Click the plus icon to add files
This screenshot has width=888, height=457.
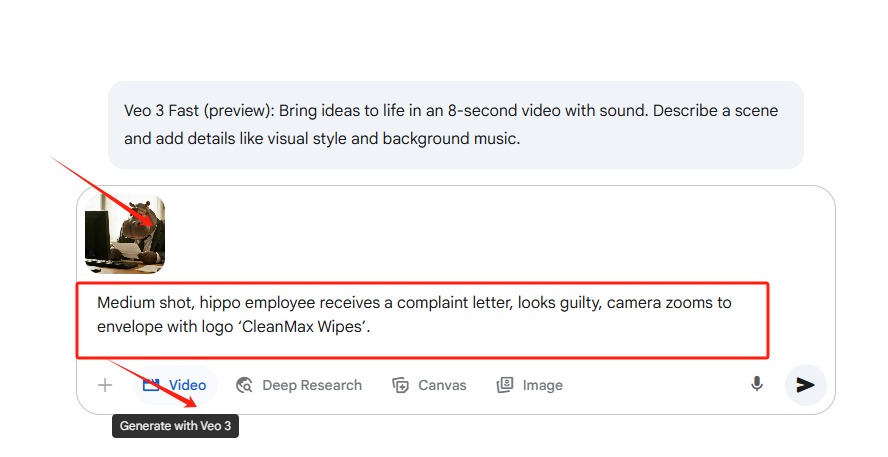105,385
